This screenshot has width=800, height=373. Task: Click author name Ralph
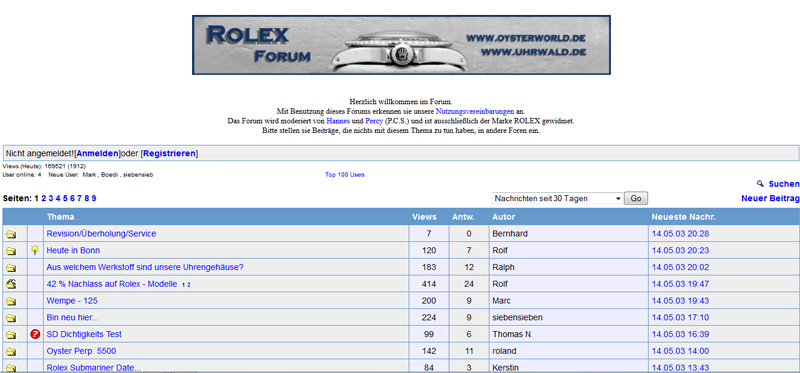point(503,267)
